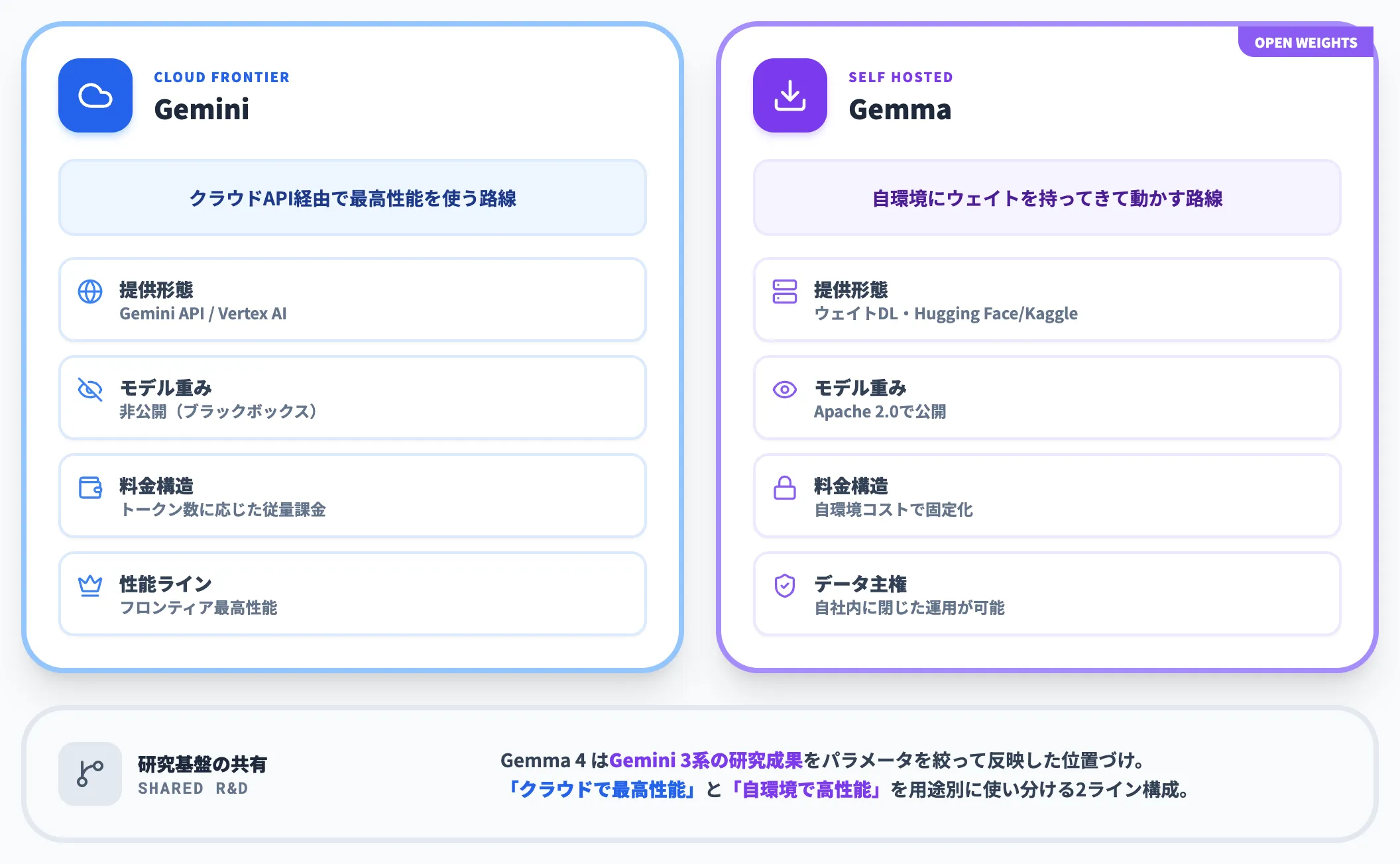Click the Gemini 3系の研究成果 highlighted text
Image resolution: width=1400 pixels, height=864 pixels.
[706, 760]
